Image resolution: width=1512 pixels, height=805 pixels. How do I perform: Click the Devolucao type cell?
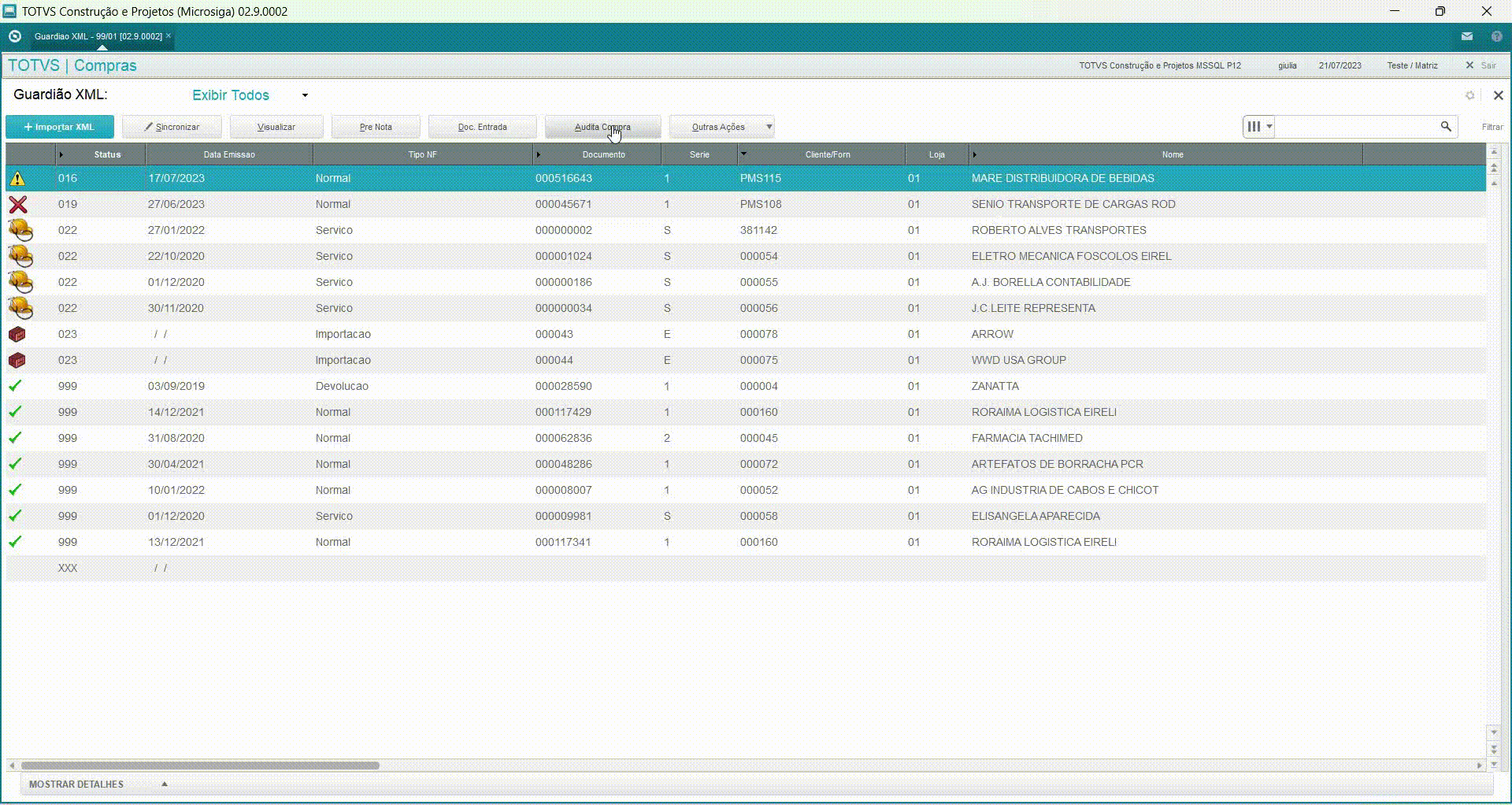(342, 386)
